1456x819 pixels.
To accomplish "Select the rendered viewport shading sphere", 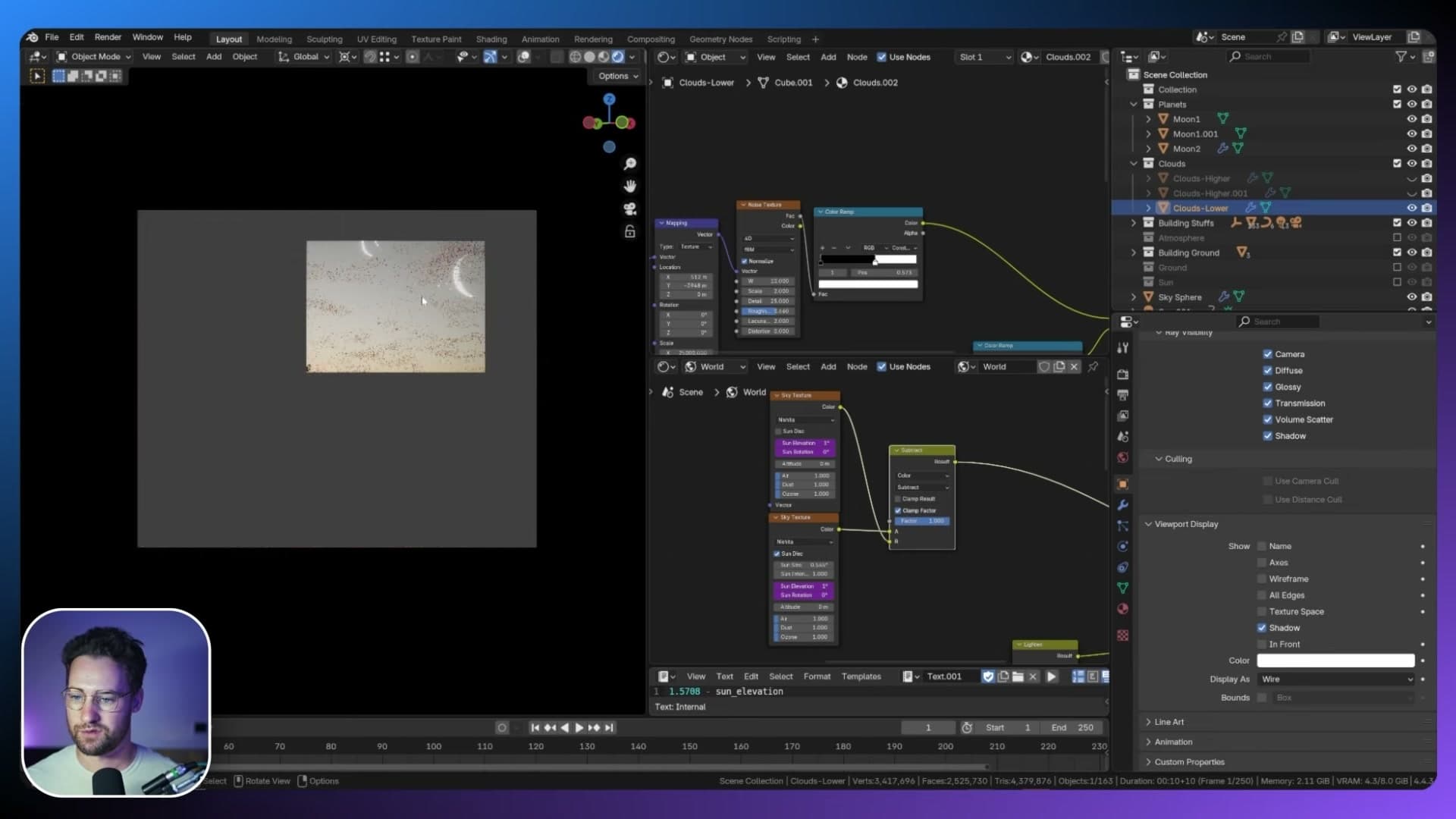I will pyautogui.click(x=618, y=57).
